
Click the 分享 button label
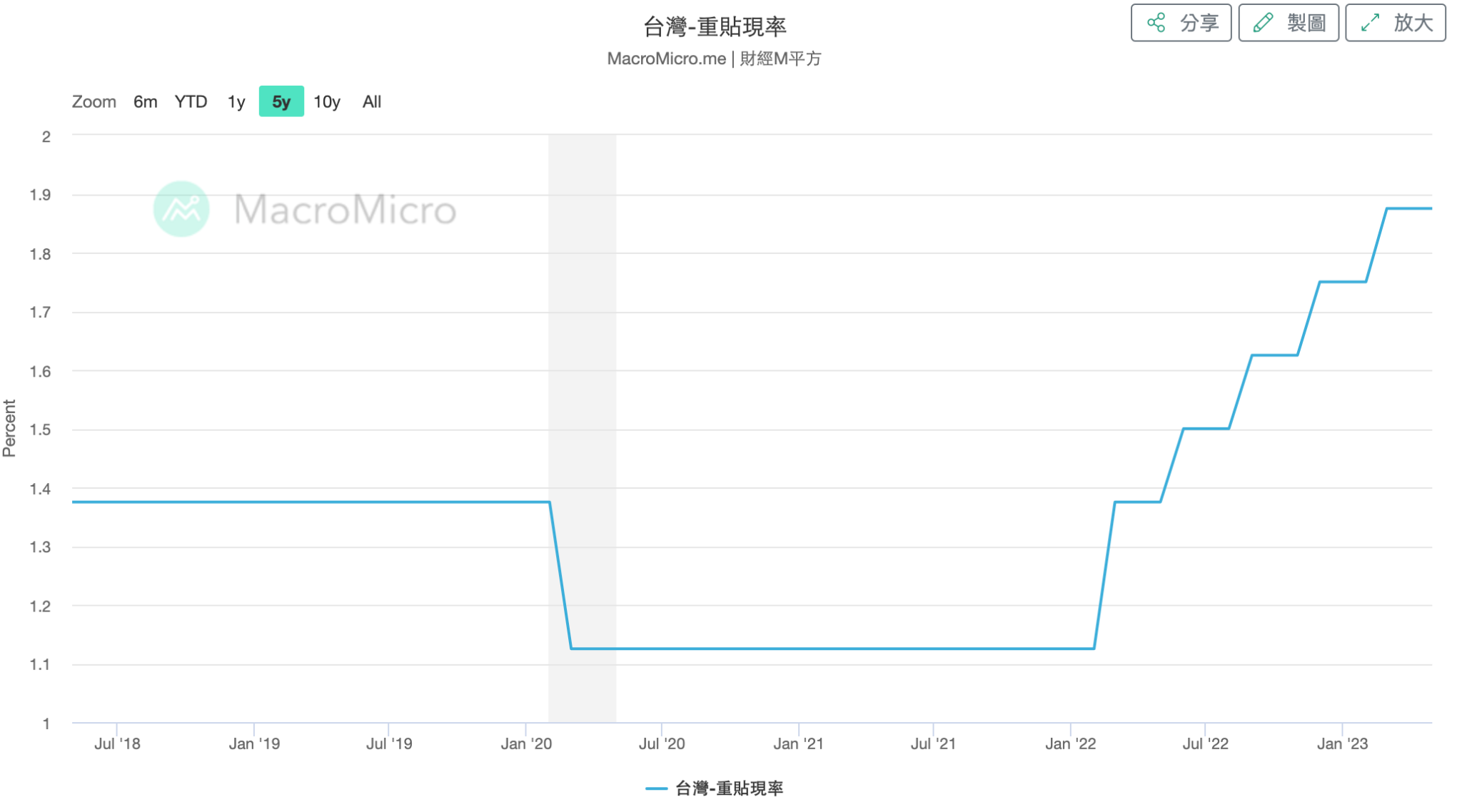pos(1199,23)
